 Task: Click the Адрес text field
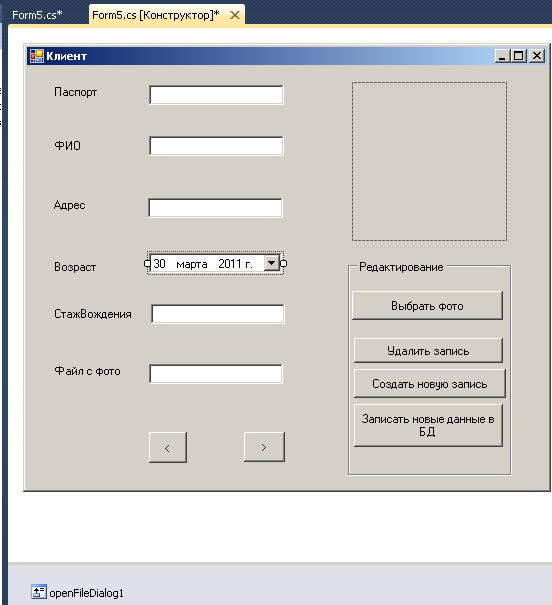[x=215, y=208]
